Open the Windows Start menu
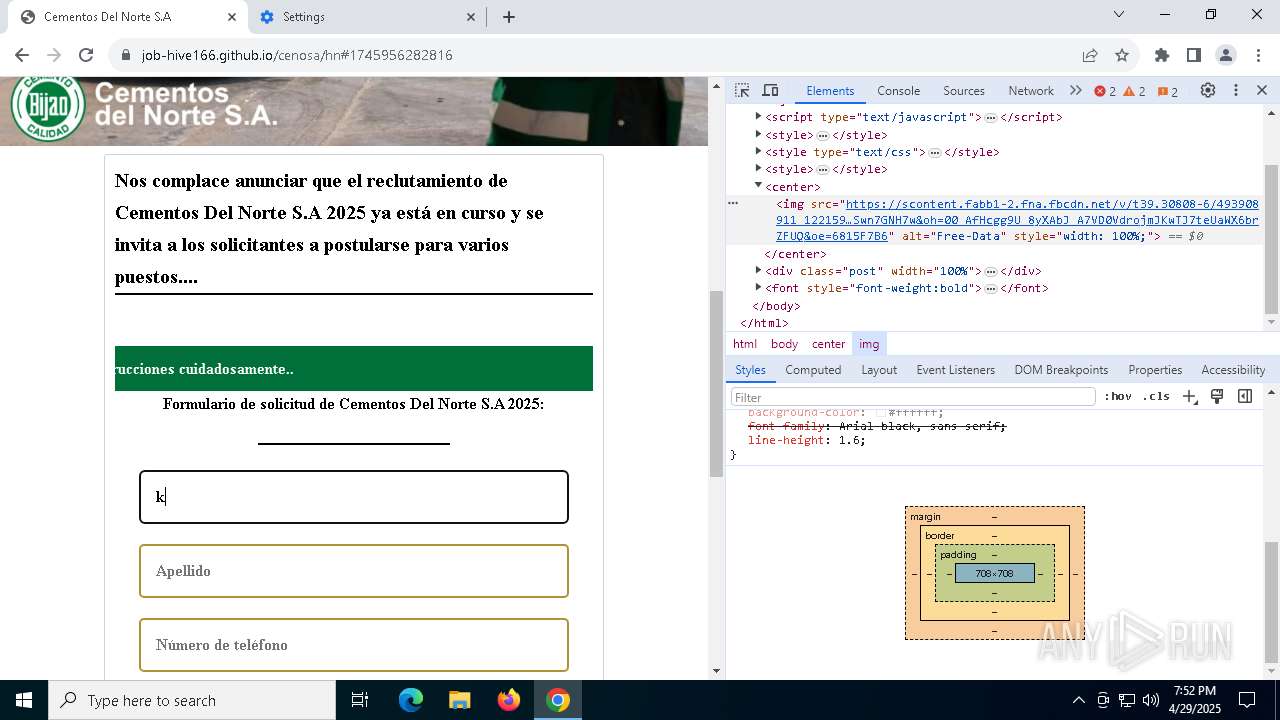This screenshot has height=720, width=1280. (24, 700)
